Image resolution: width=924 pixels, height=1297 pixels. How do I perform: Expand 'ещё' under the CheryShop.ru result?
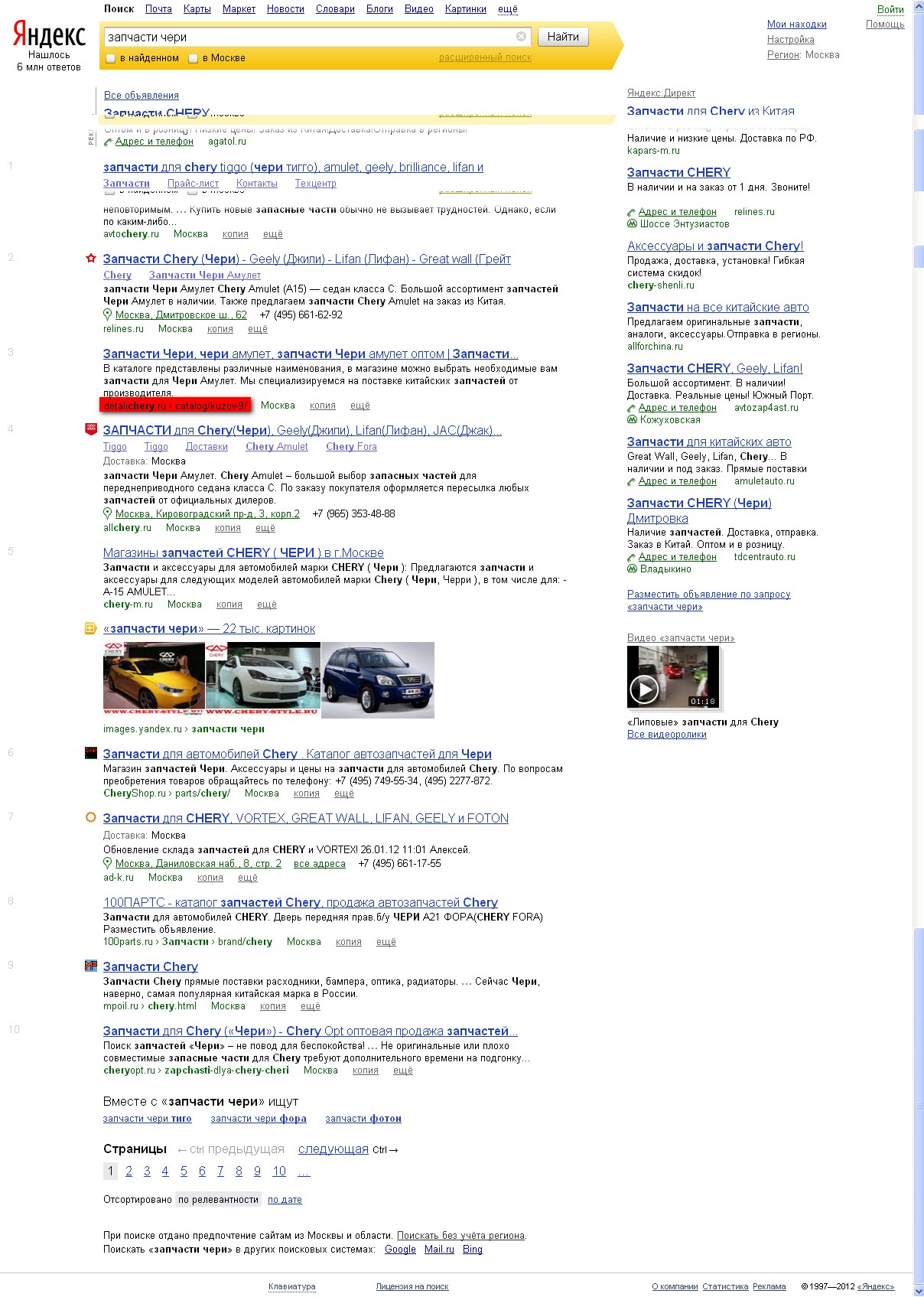tap(344, 794)
